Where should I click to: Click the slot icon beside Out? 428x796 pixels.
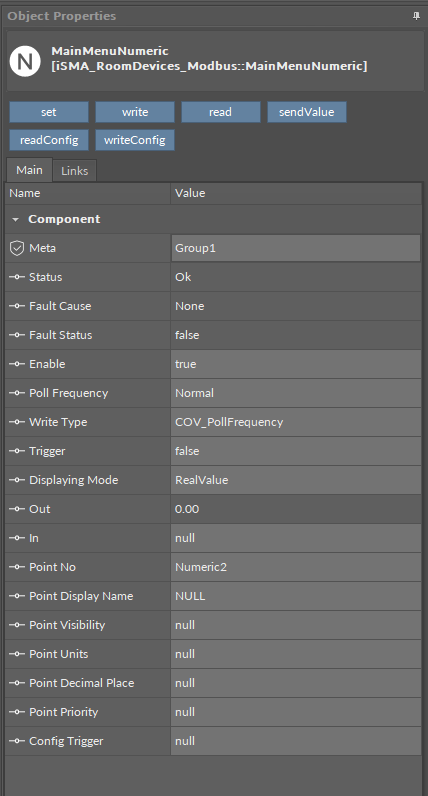tap(17, 509)
